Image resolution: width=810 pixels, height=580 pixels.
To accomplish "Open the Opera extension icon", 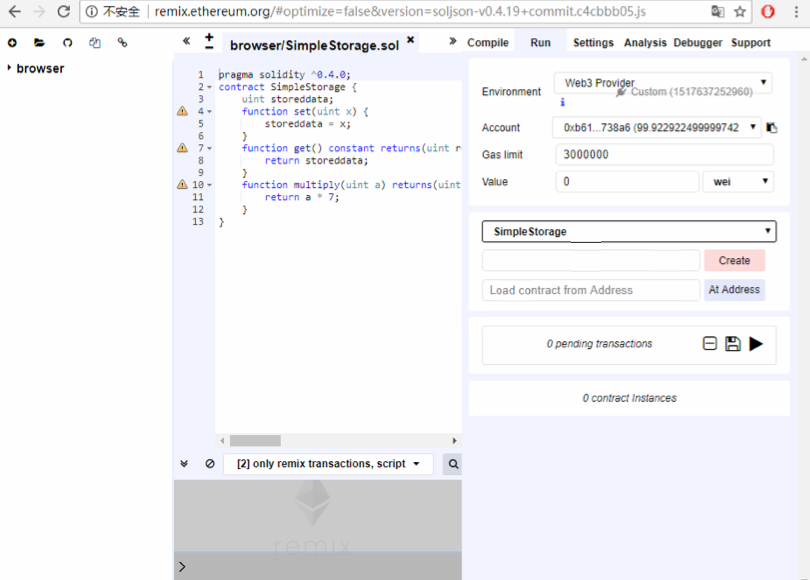I will tap(768, 11).
